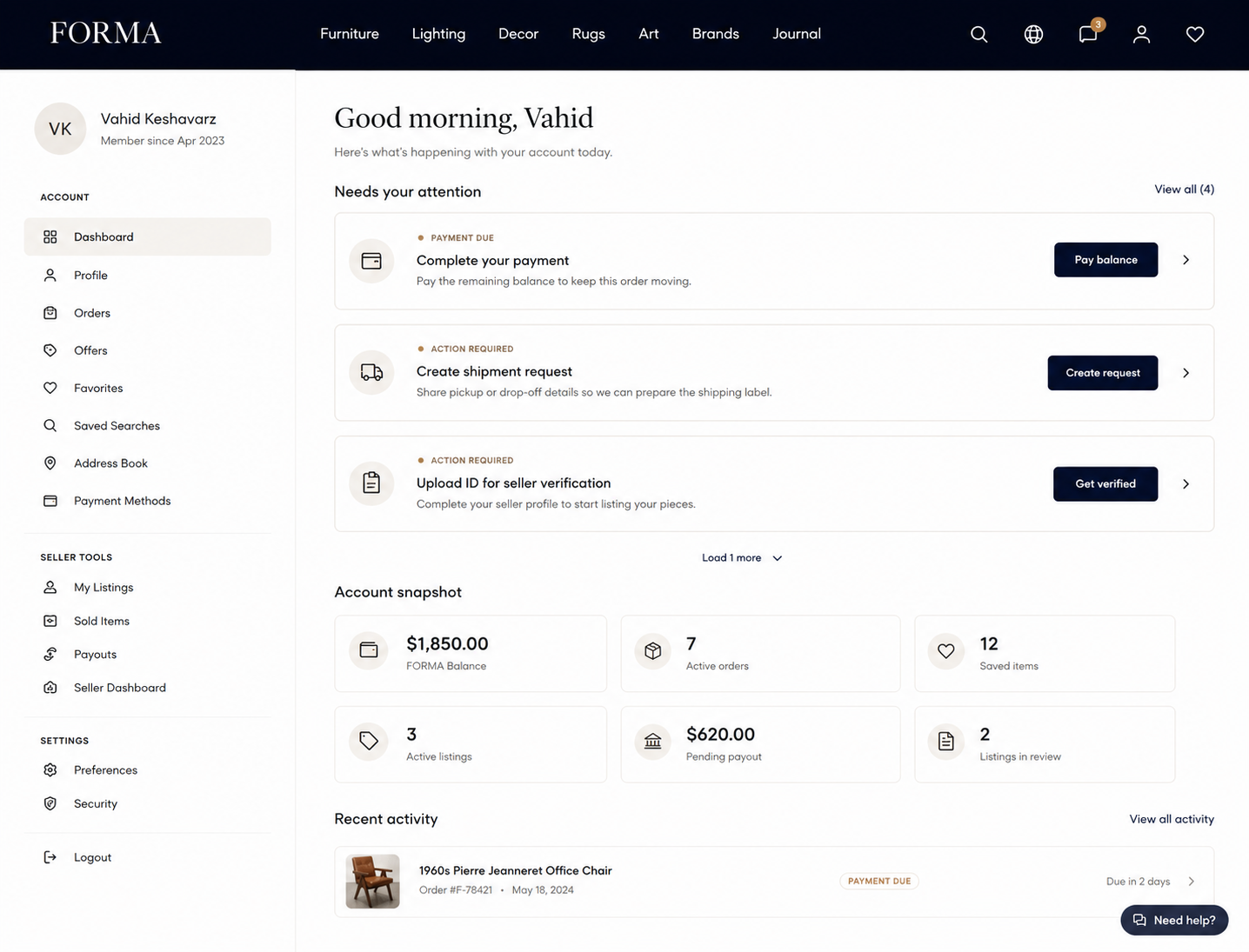Screen dimensions: 1249x952
Task: Click the grid icon beside Dashboard
Action: 50,236
